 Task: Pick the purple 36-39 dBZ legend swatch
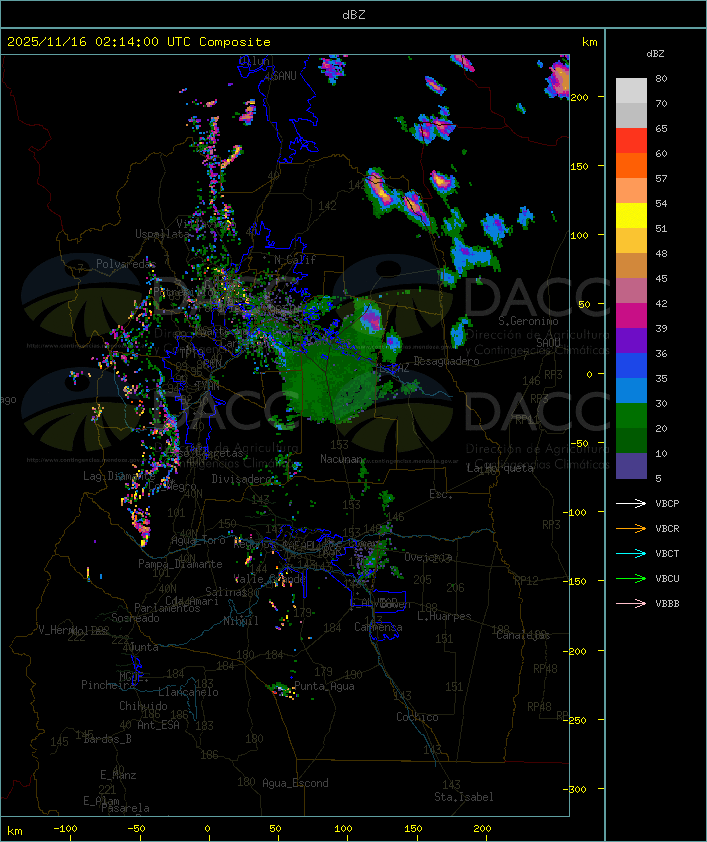pos(631,341)
